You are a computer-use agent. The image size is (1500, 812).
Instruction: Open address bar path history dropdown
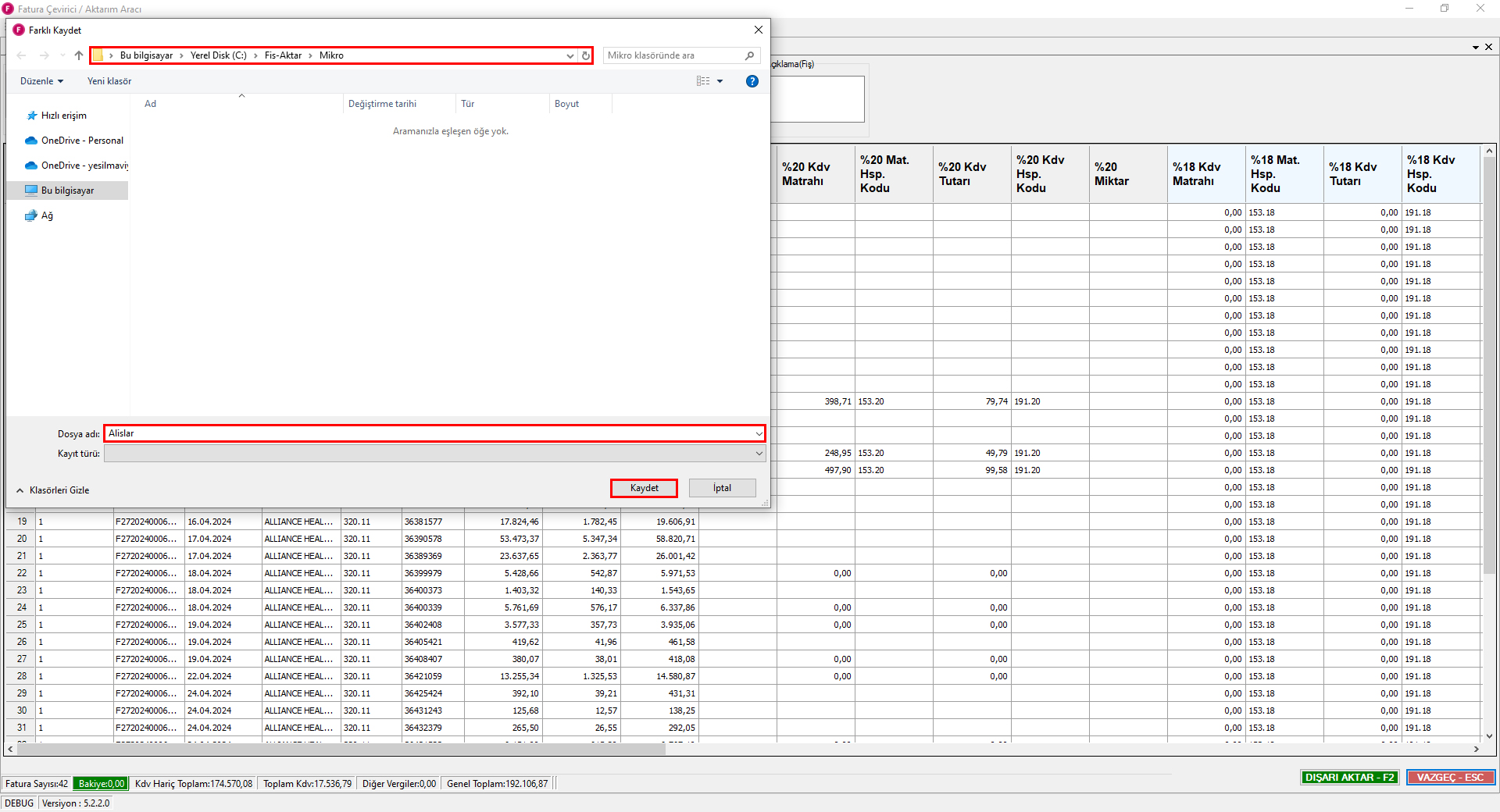pyautogui.click(x=570, y=55)
